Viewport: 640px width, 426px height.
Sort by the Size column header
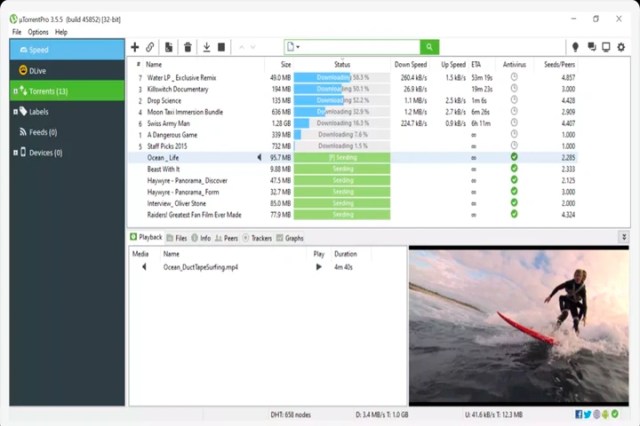(286, 64)
